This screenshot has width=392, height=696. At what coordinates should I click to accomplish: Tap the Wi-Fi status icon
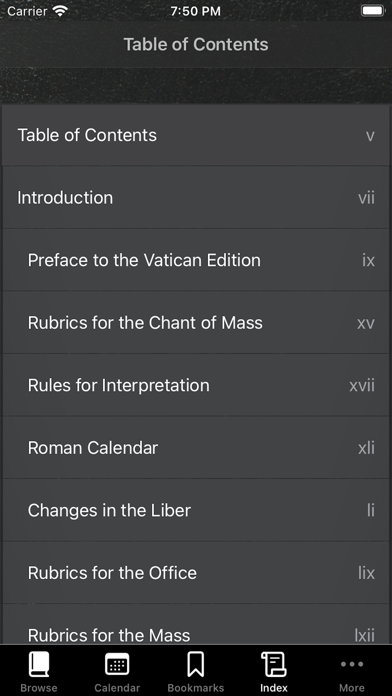click(x=59, y=11)
